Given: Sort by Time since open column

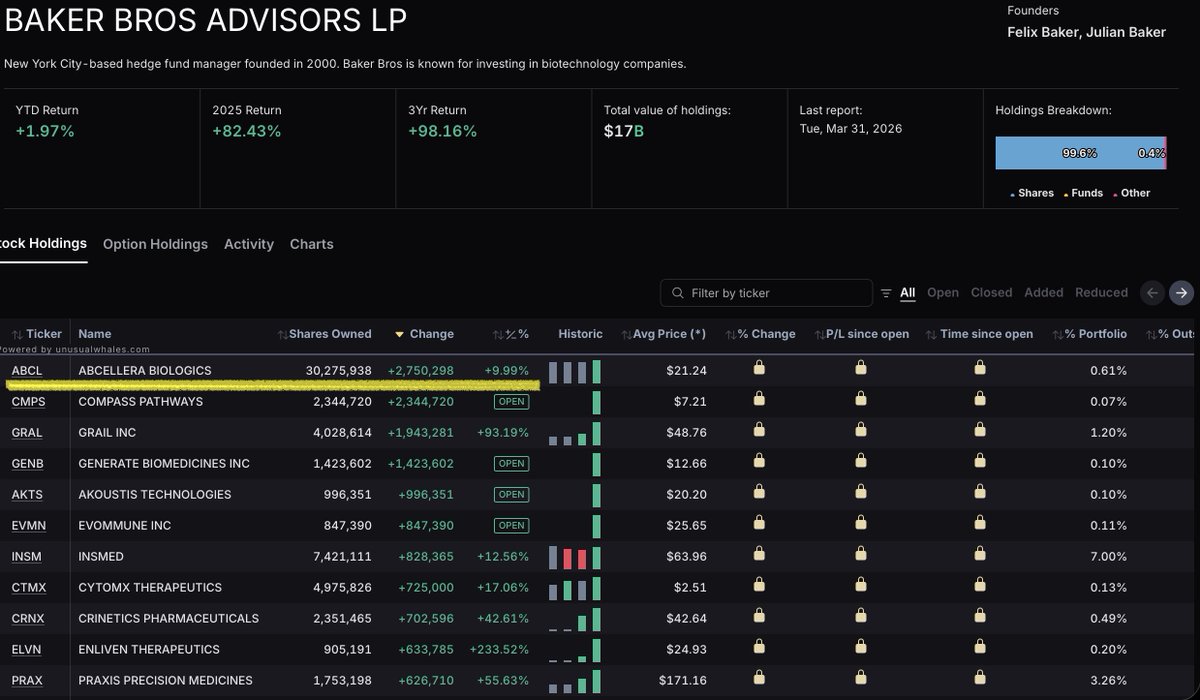Looking at the screenshot, I should click(980, 334).
